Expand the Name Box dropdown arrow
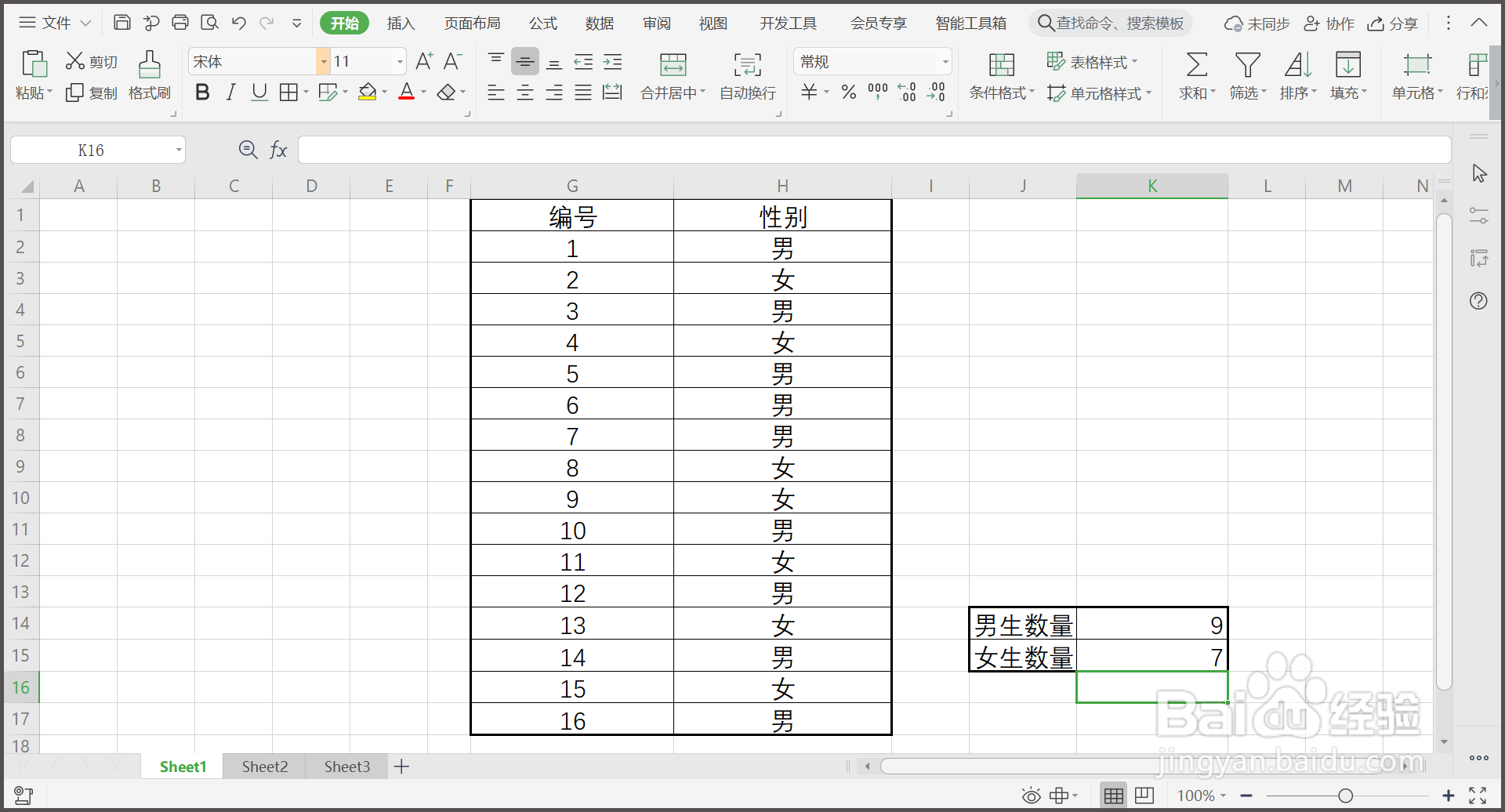This screenshot has width=1505, height=812. pos(179,150)
